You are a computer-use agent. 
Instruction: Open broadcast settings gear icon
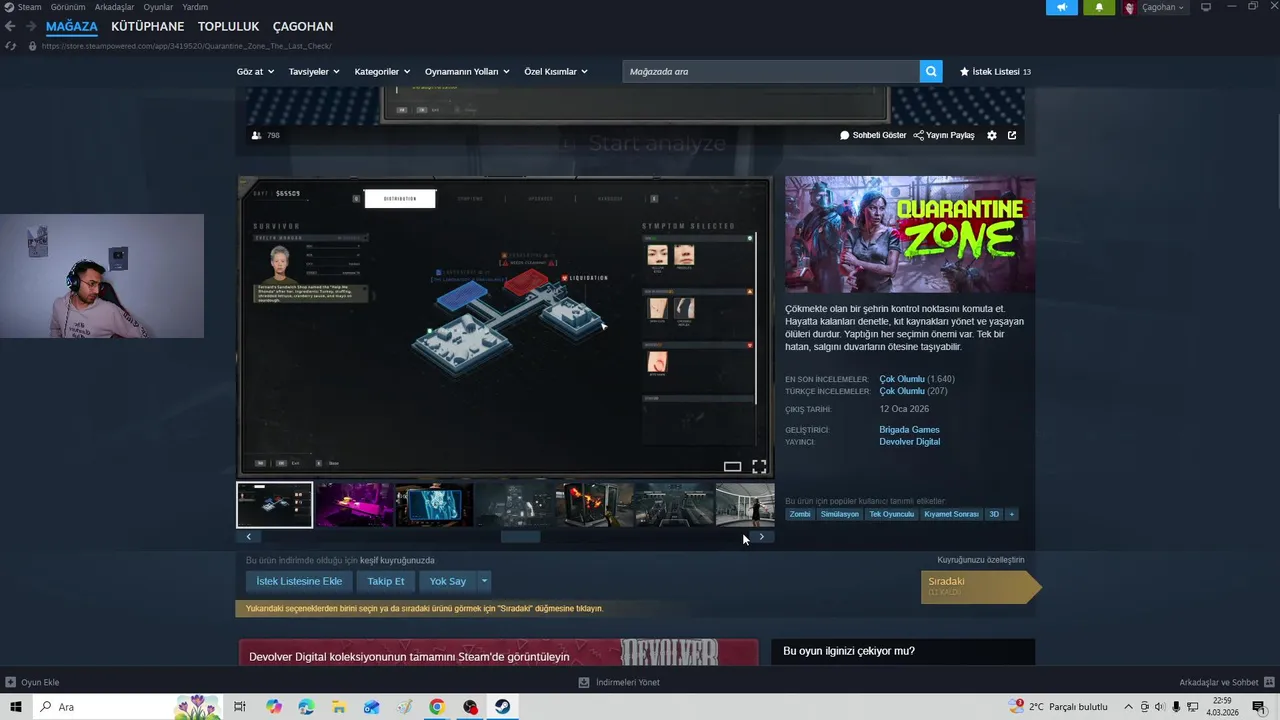point(992,135)
